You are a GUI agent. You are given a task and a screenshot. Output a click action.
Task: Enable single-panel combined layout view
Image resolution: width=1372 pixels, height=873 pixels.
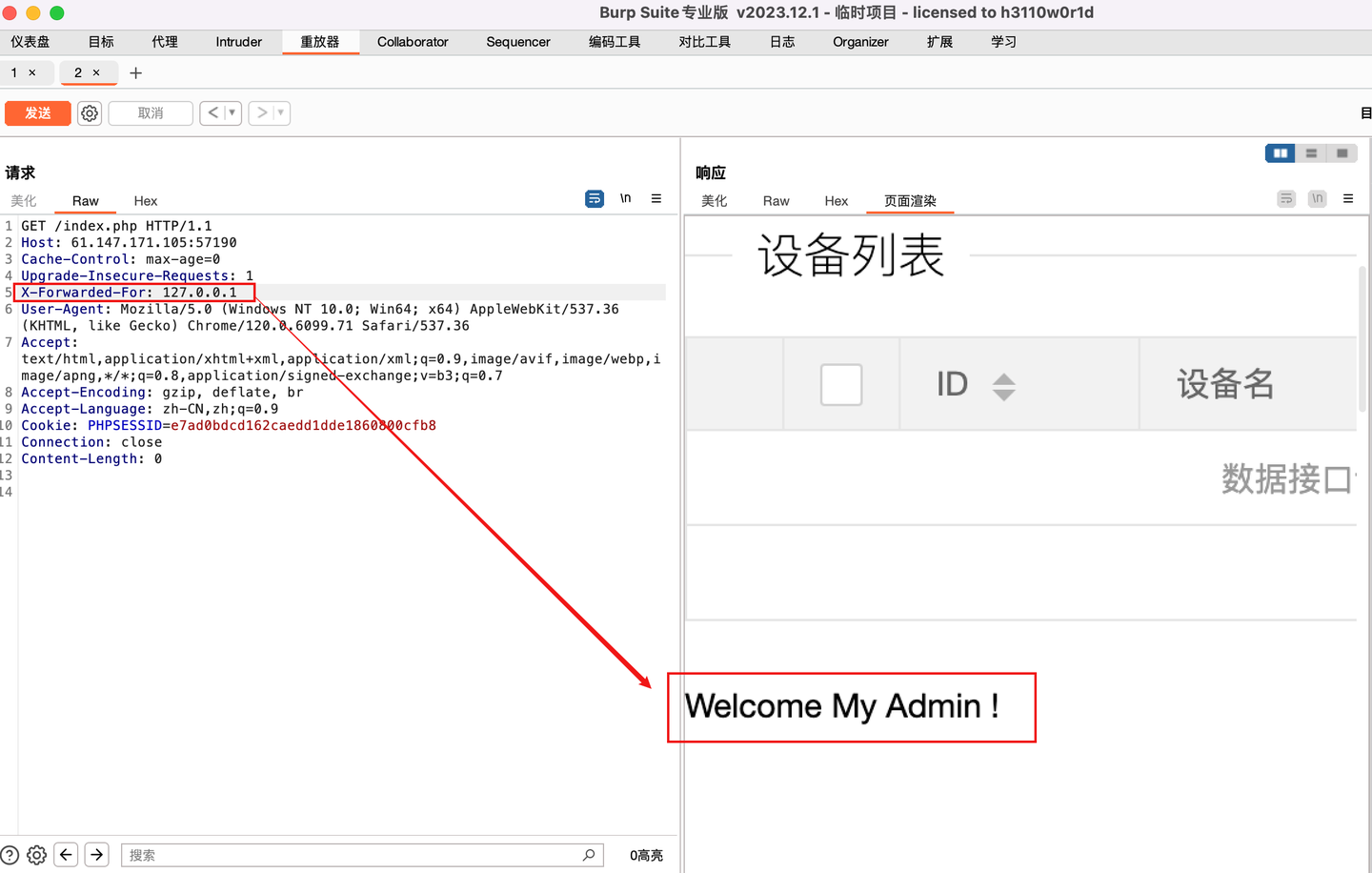[1342, 152]
